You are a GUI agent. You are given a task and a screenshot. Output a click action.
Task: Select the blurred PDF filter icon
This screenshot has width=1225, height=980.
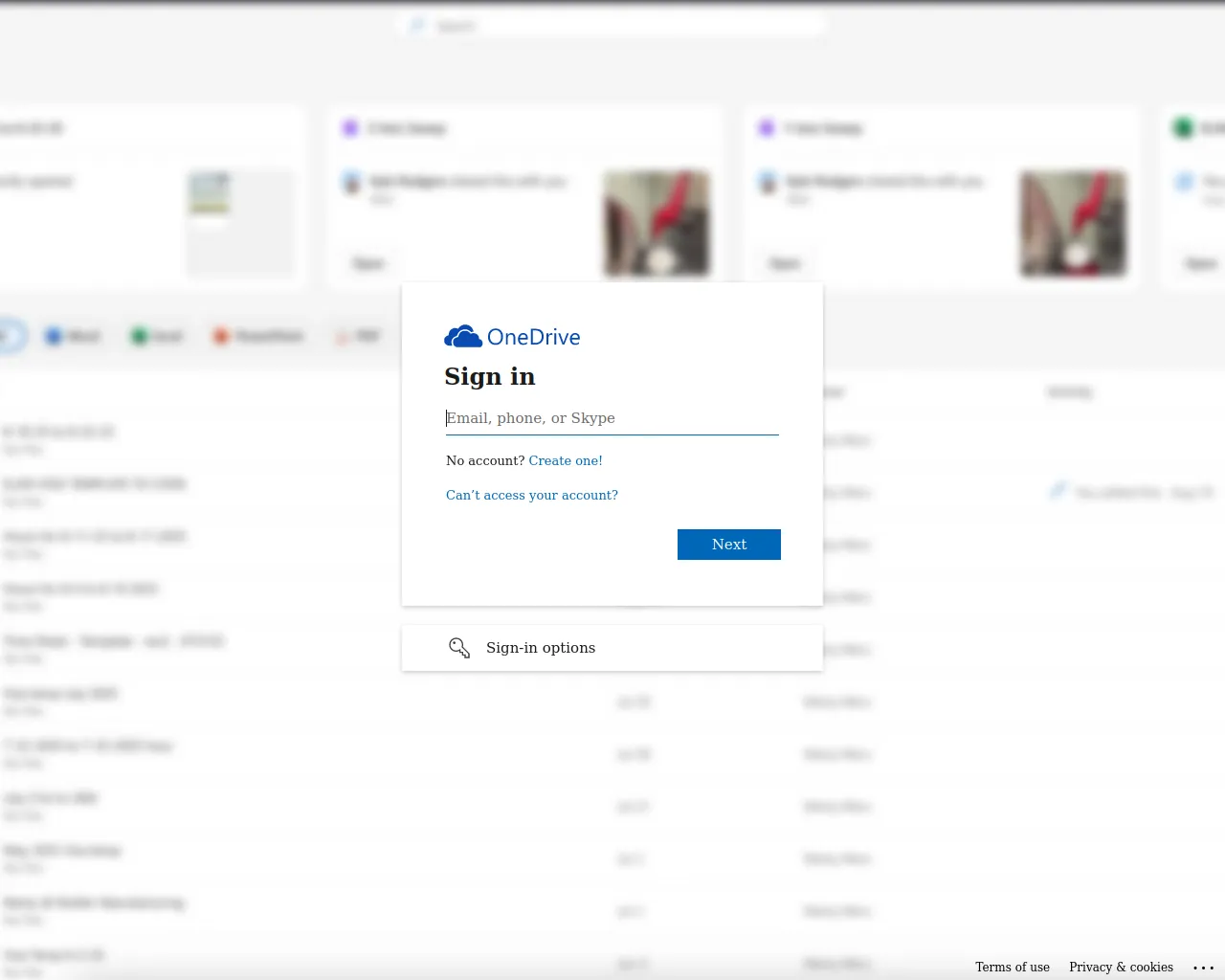343,336
